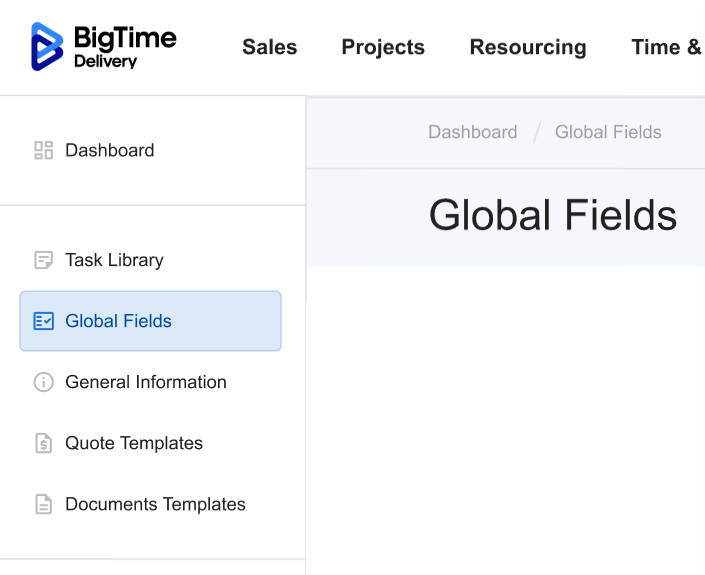Click the Task Library note icon
The width and height of the screenshot is (705, 575).
tap(43, 260)
